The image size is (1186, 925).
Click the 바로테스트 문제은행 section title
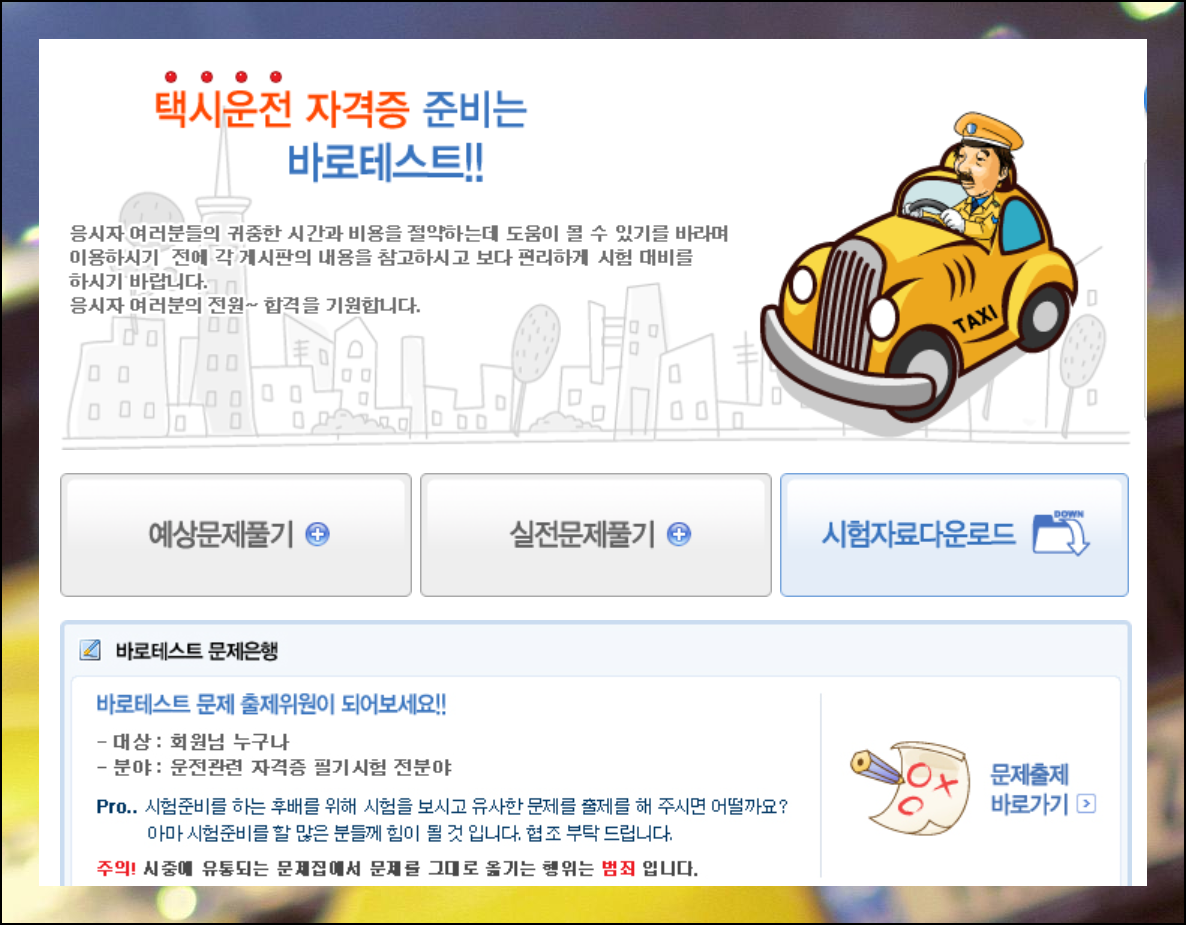pyautogui.click(x=197, y=650)
